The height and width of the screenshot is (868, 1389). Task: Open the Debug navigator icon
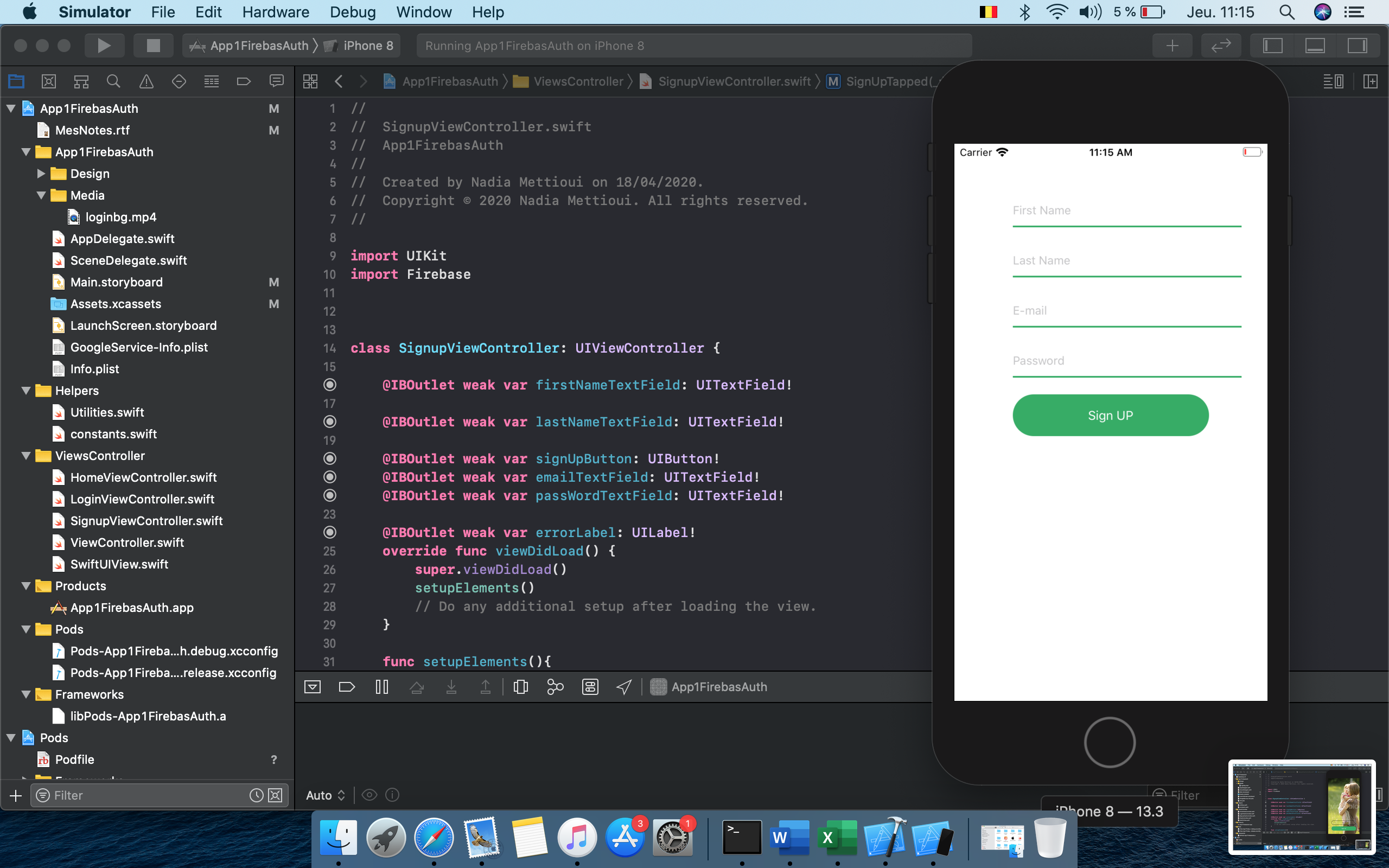[211, 81]
